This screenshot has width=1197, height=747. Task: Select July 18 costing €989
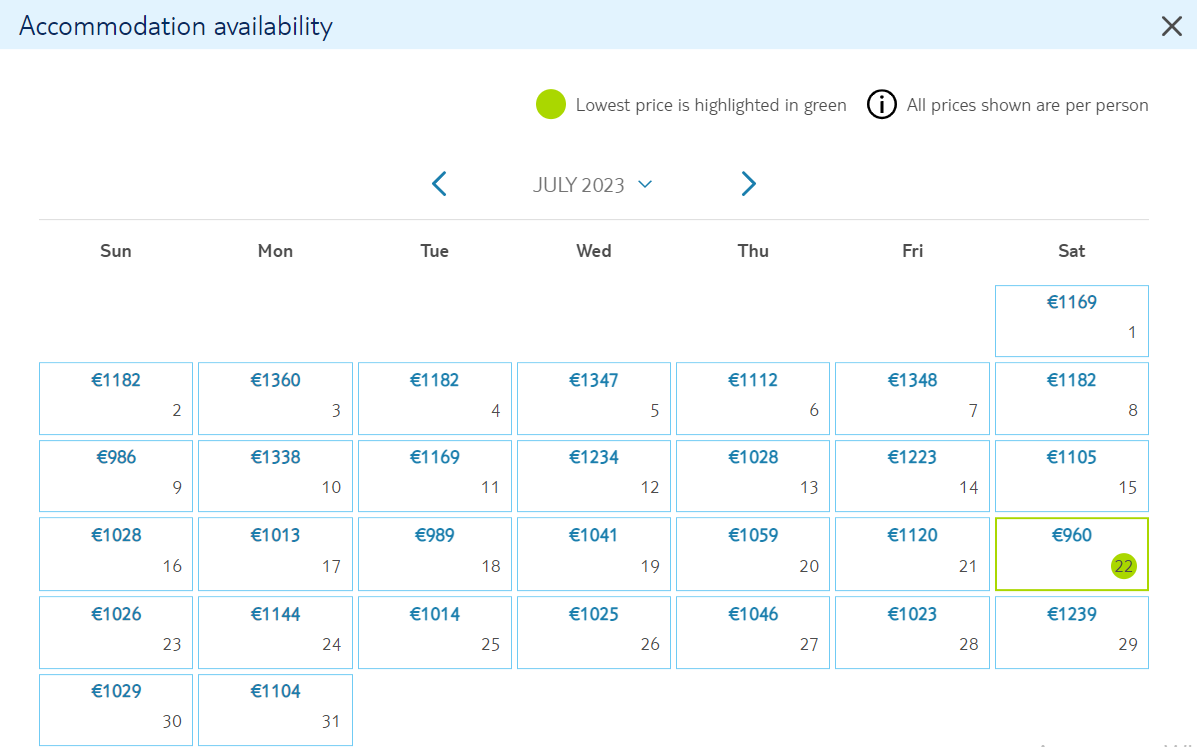point(434,554)
